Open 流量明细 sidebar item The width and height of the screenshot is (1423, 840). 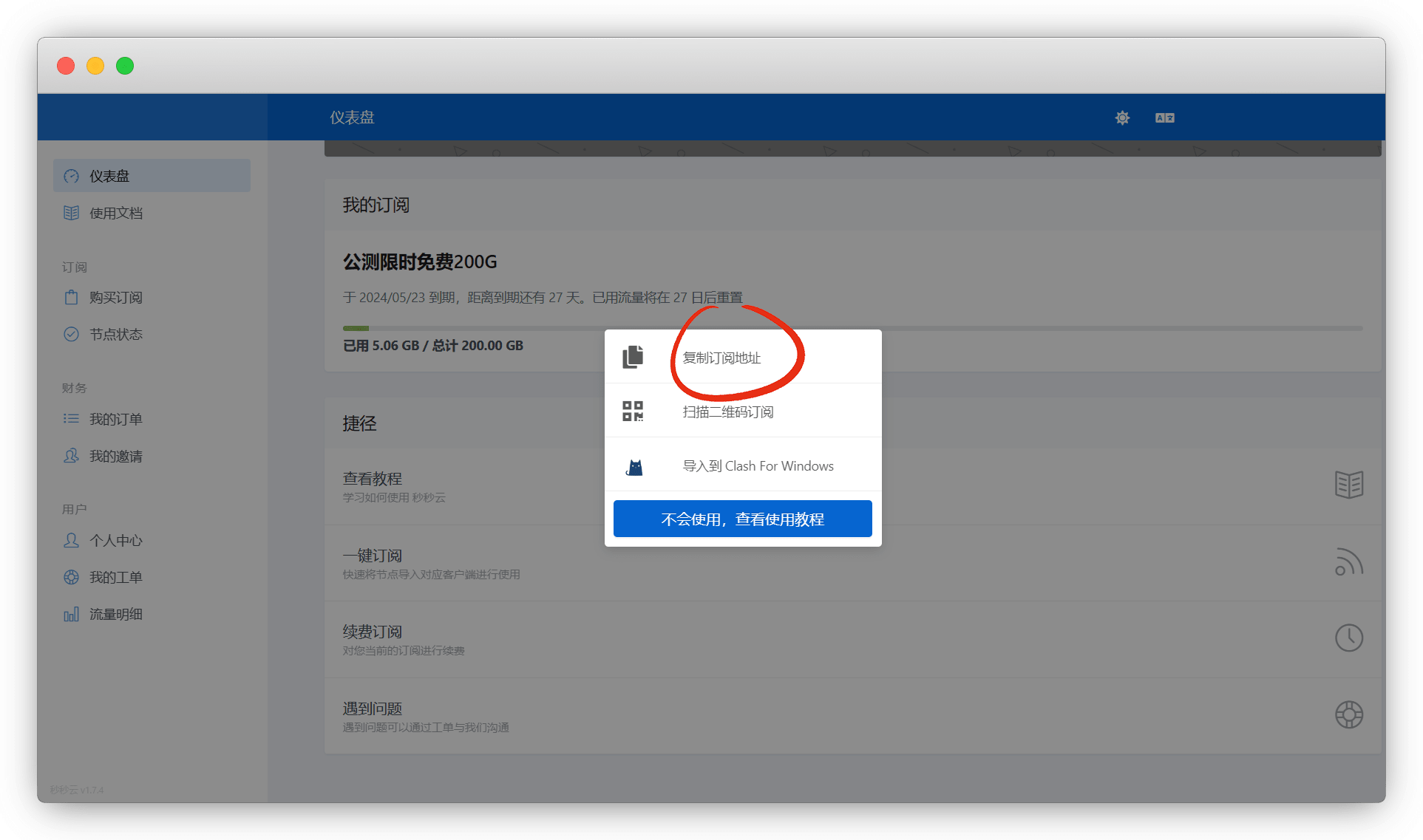[116, 615]
